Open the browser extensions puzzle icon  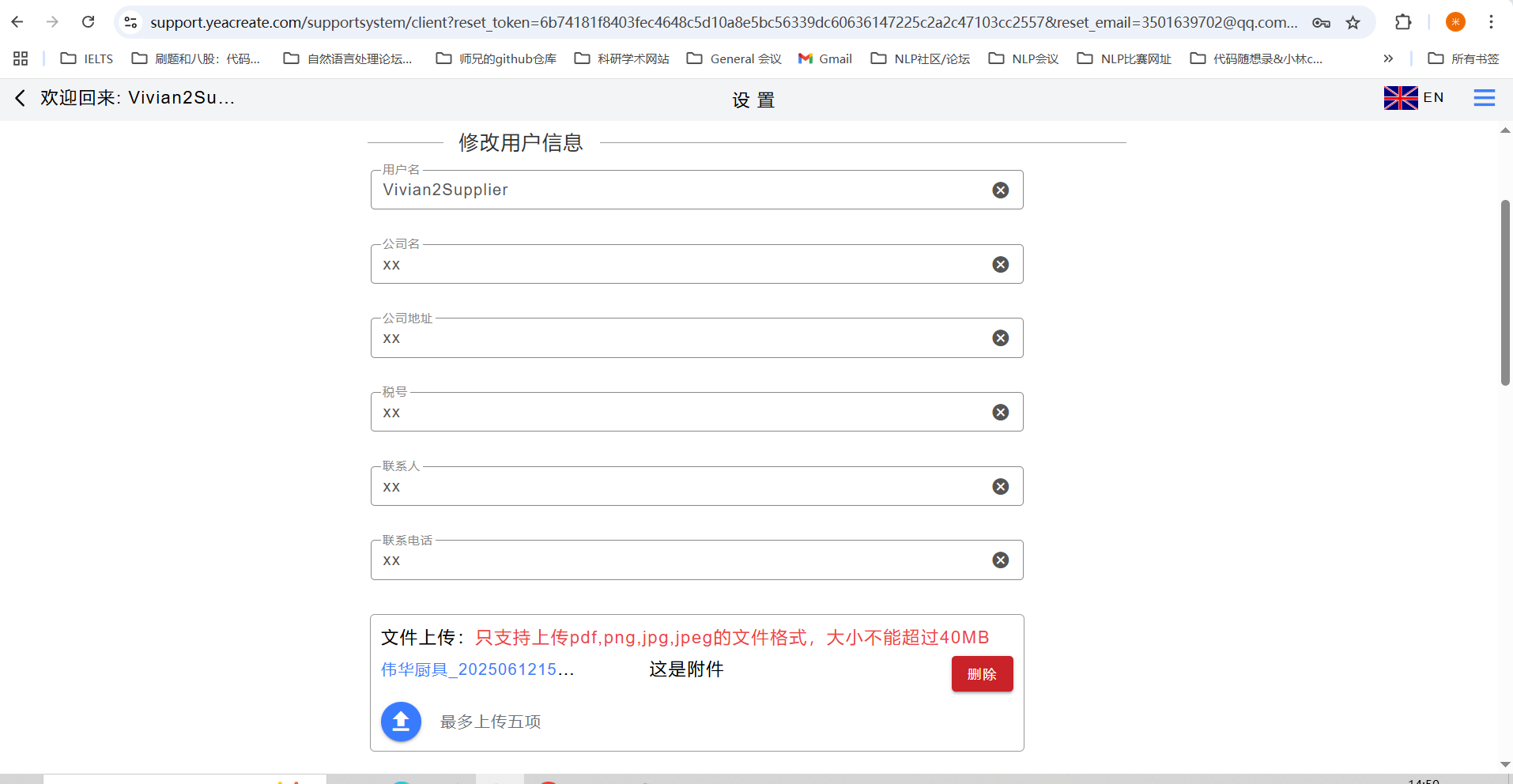point(1403,22)
